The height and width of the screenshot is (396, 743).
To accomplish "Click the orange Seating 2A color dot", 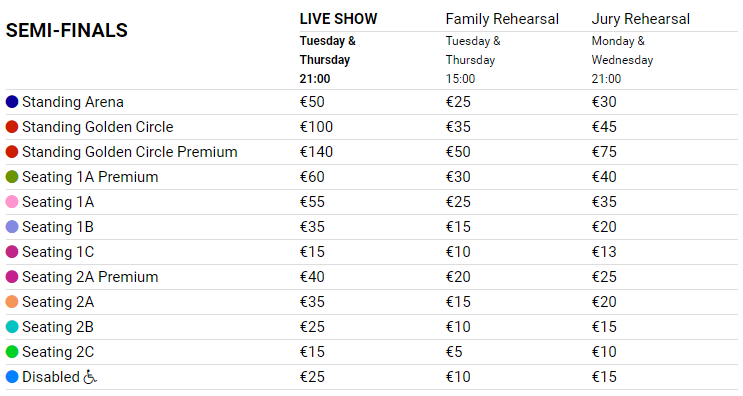I will (12, 302).
